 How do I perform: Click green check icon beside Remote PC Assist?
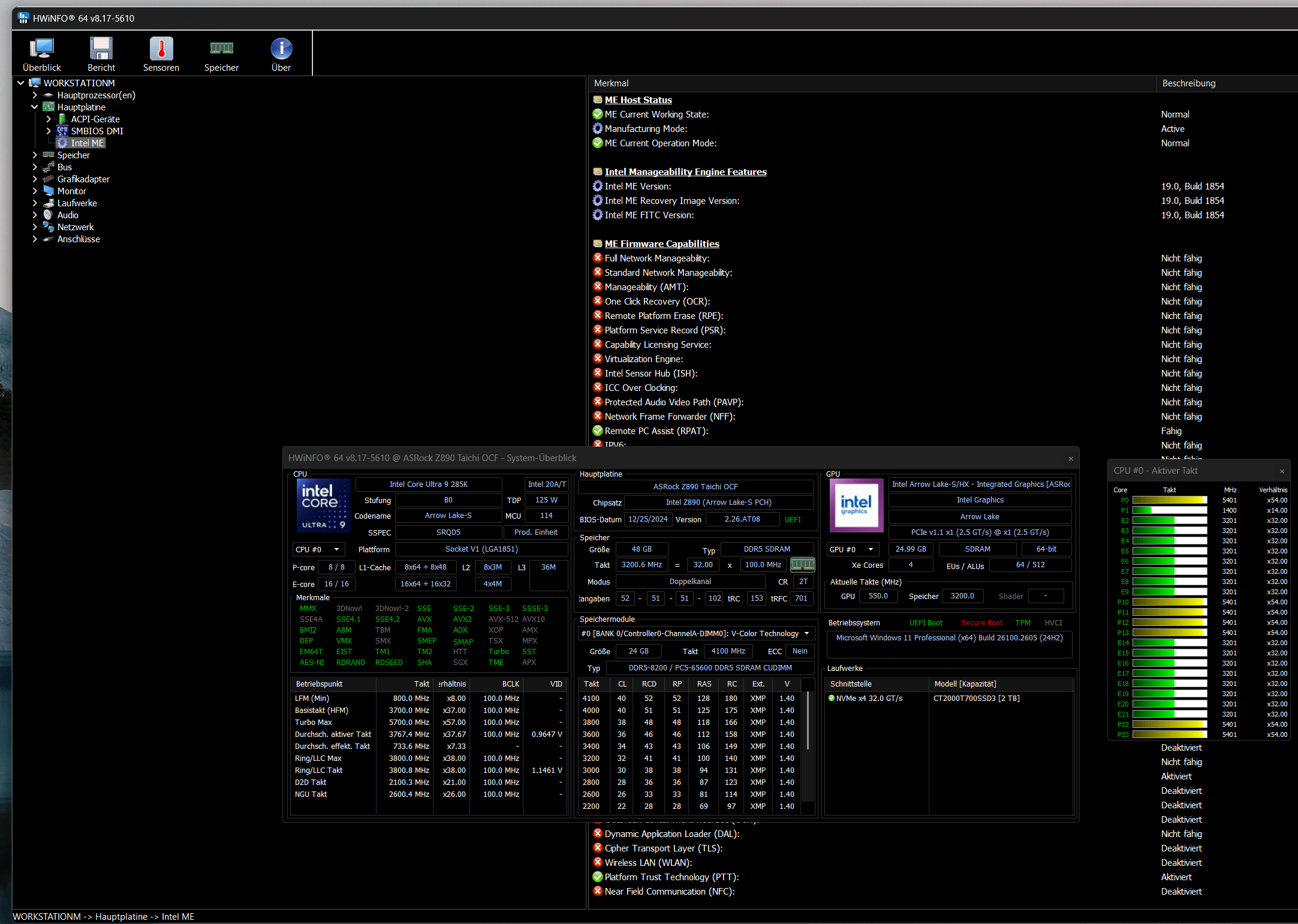598,431
